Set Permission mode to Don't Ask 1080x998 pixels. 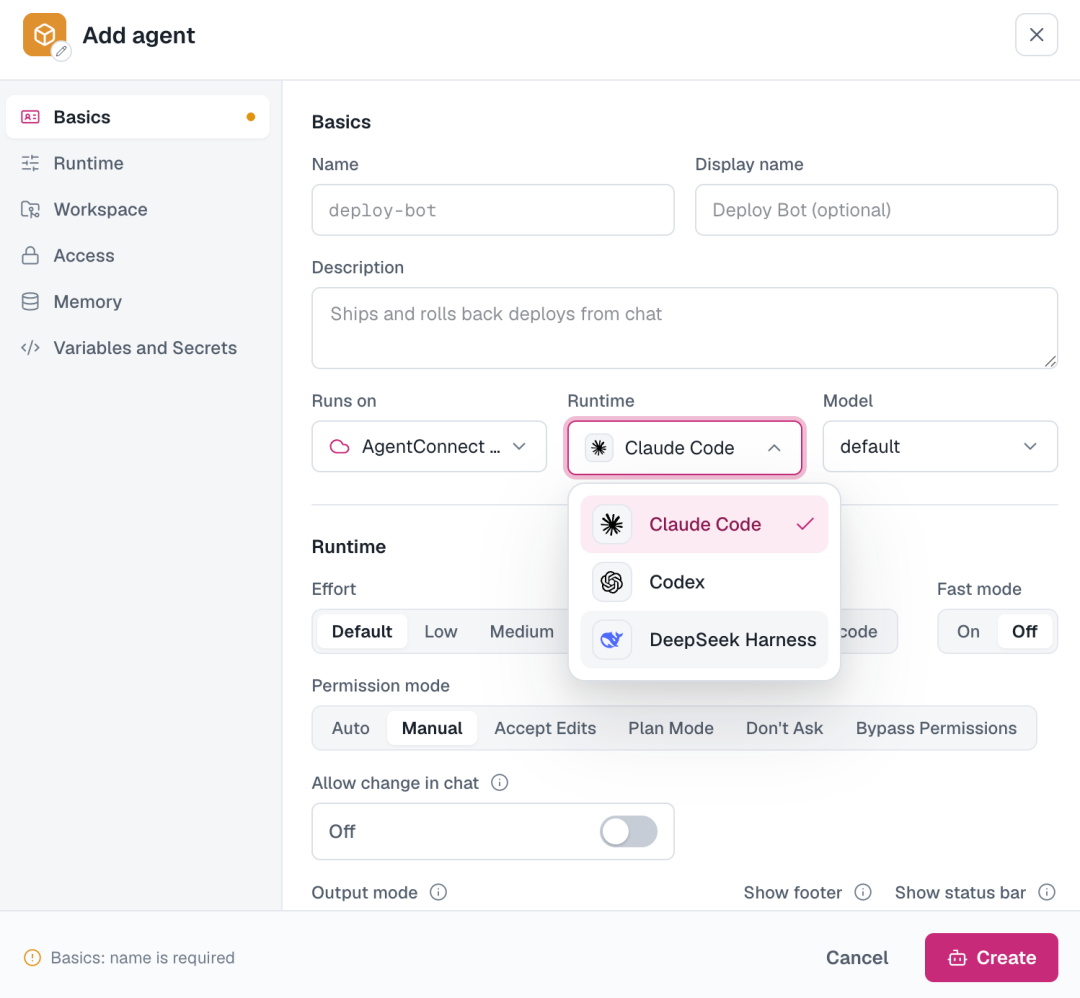[785, 728]
